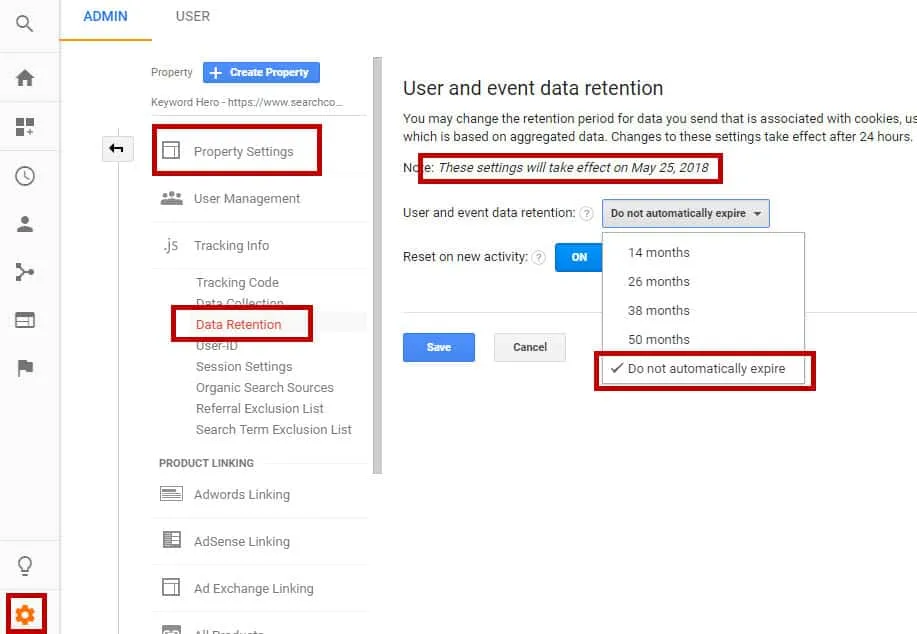Toggle off Reset on new activity

pyautogui.click(x=578, y=257)
